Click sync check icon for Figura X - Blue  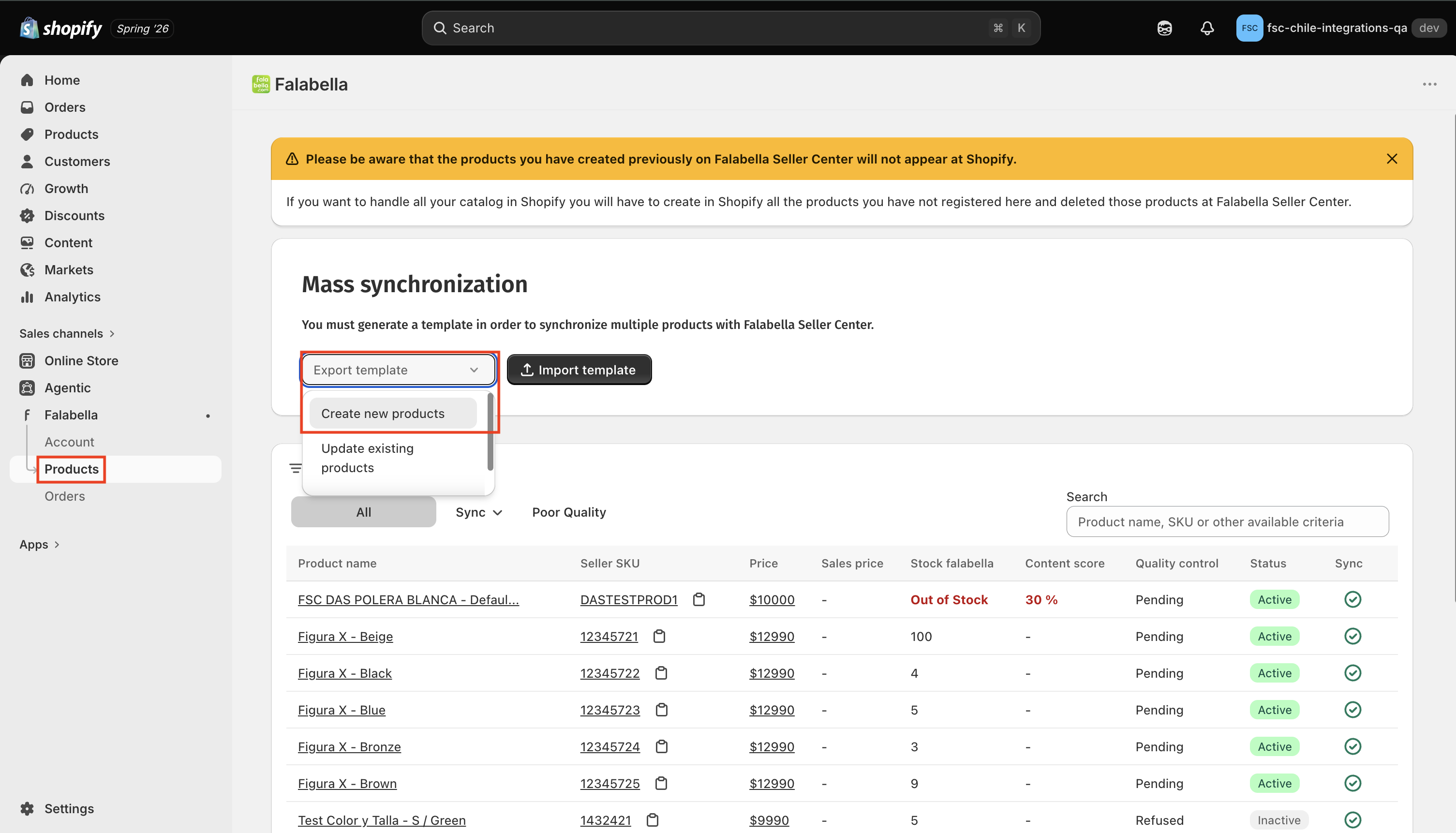(x=1352, y=710)
